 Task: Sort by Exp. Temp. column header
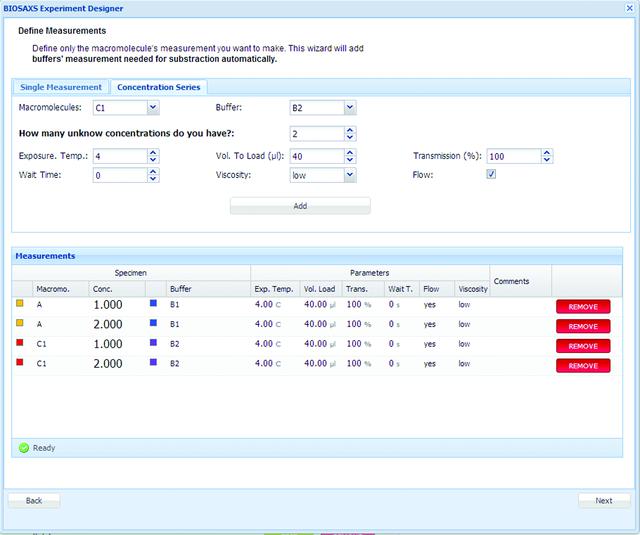pos(275,289)
